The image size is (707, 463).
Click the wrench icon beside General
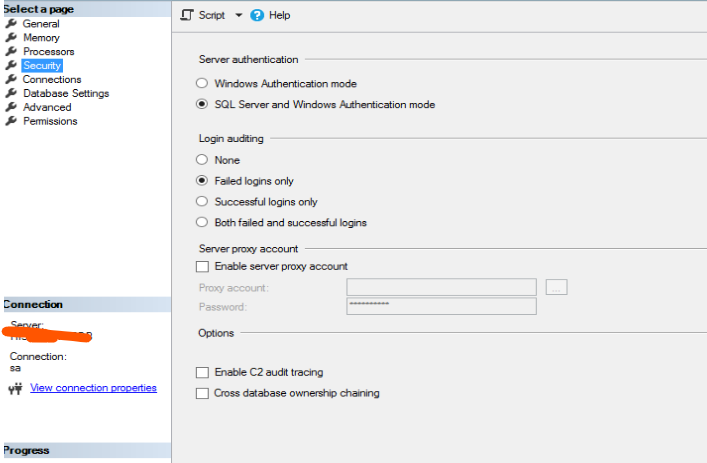(x=11, y=23)
